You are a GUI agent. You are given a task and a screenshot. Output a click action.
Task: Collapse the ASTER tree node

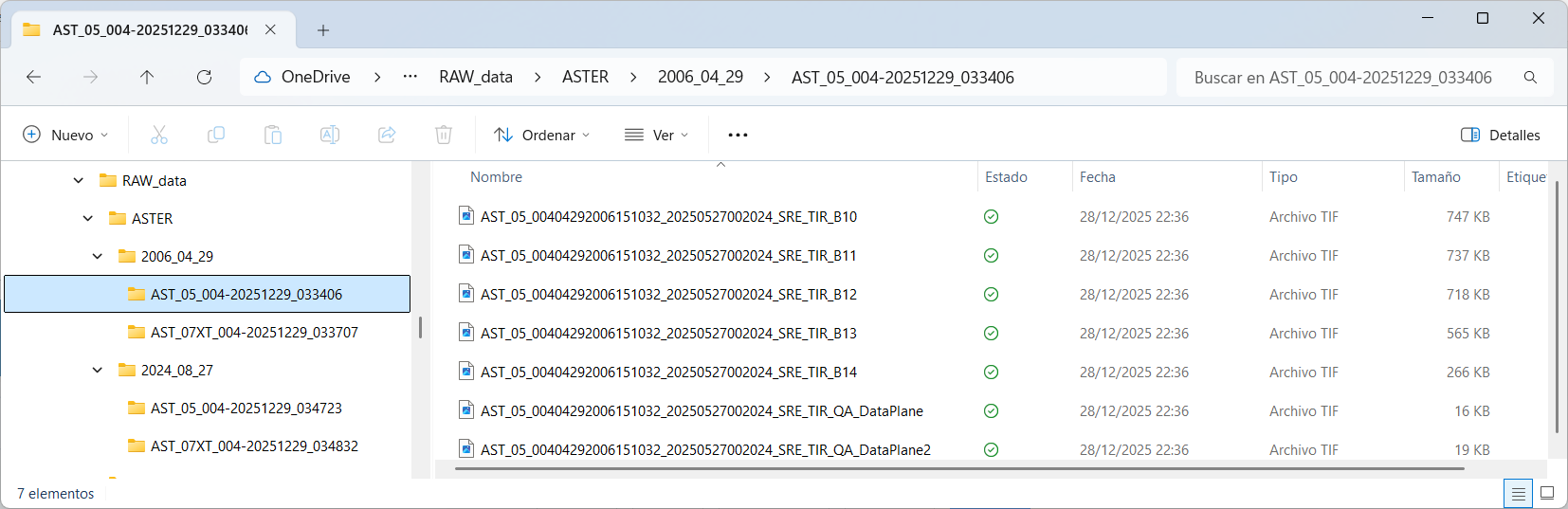[88, 218]
